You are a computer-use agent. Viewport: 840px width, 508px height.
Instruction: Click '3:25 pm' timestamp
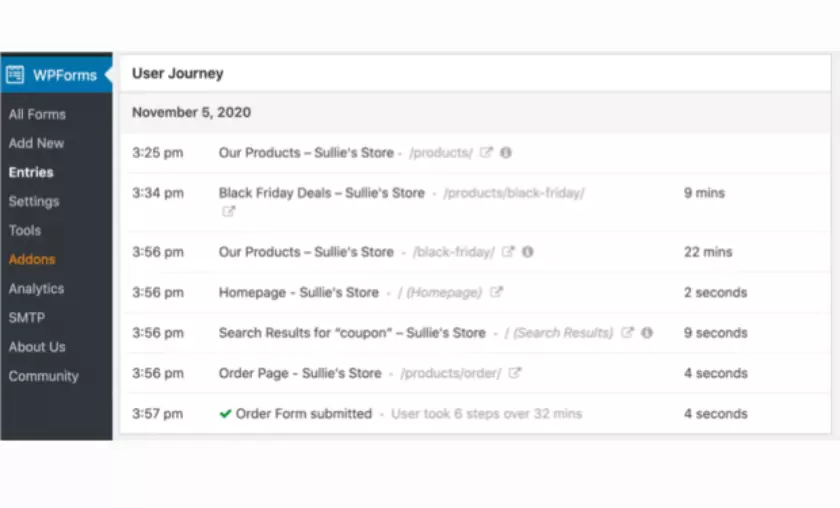pyautogui.click(x=158, y=153)
